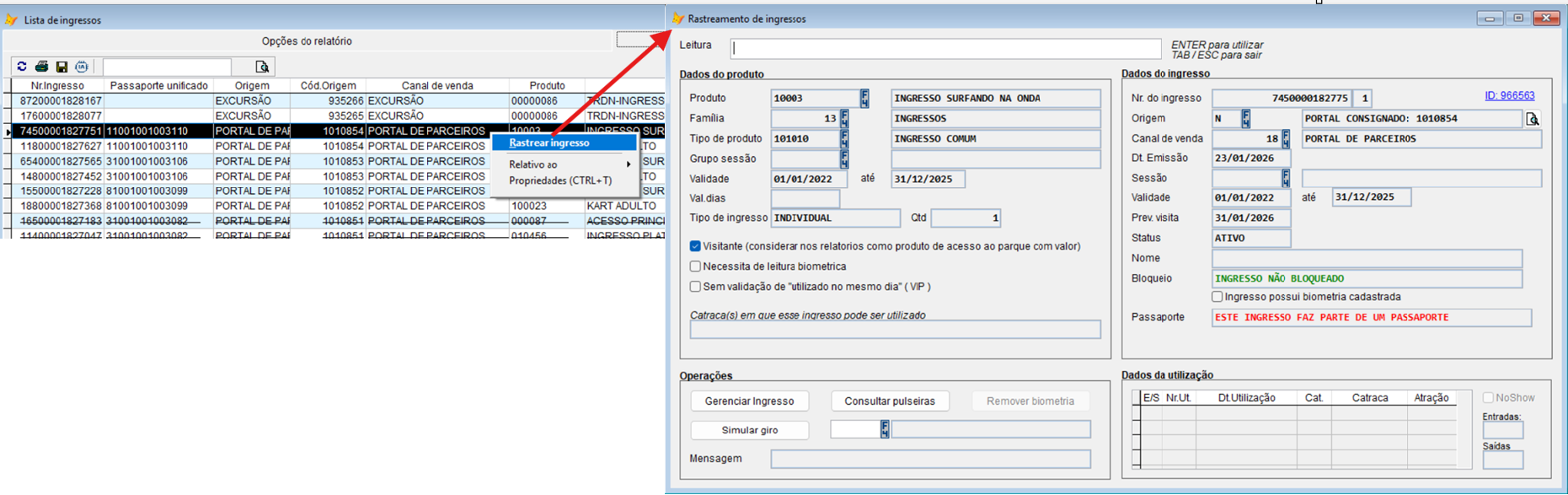Check Sem validação de utilizado no mesmo dia
1568x495 pixels.
tap(695, 287)
